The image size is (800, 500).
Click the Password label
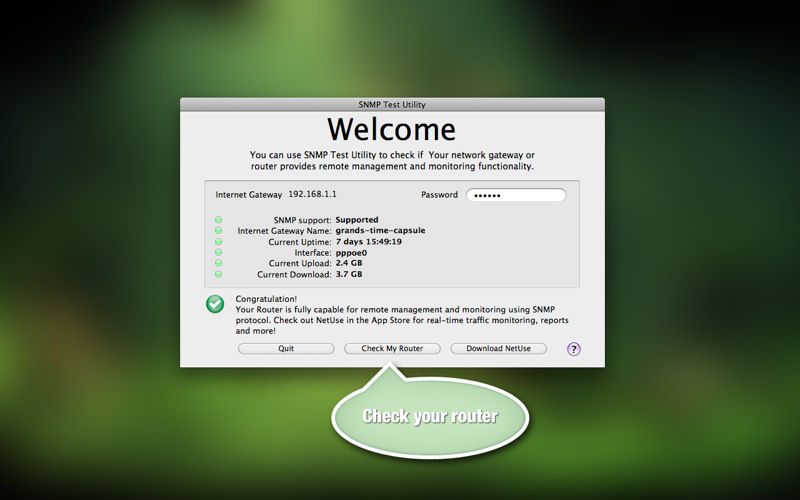pos(439,195)
